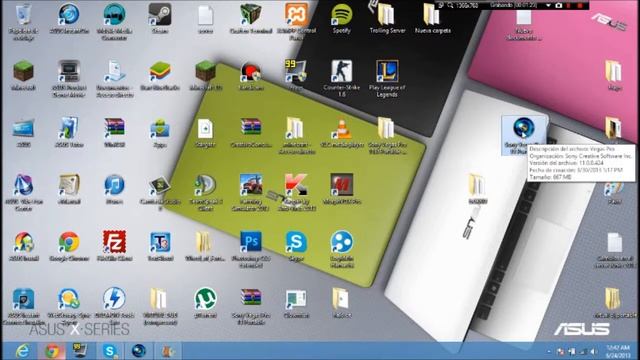This screenshot has height=360, width=640.
Task: Select the Fraps shortcut on the desktop
Action: (296, 72)
